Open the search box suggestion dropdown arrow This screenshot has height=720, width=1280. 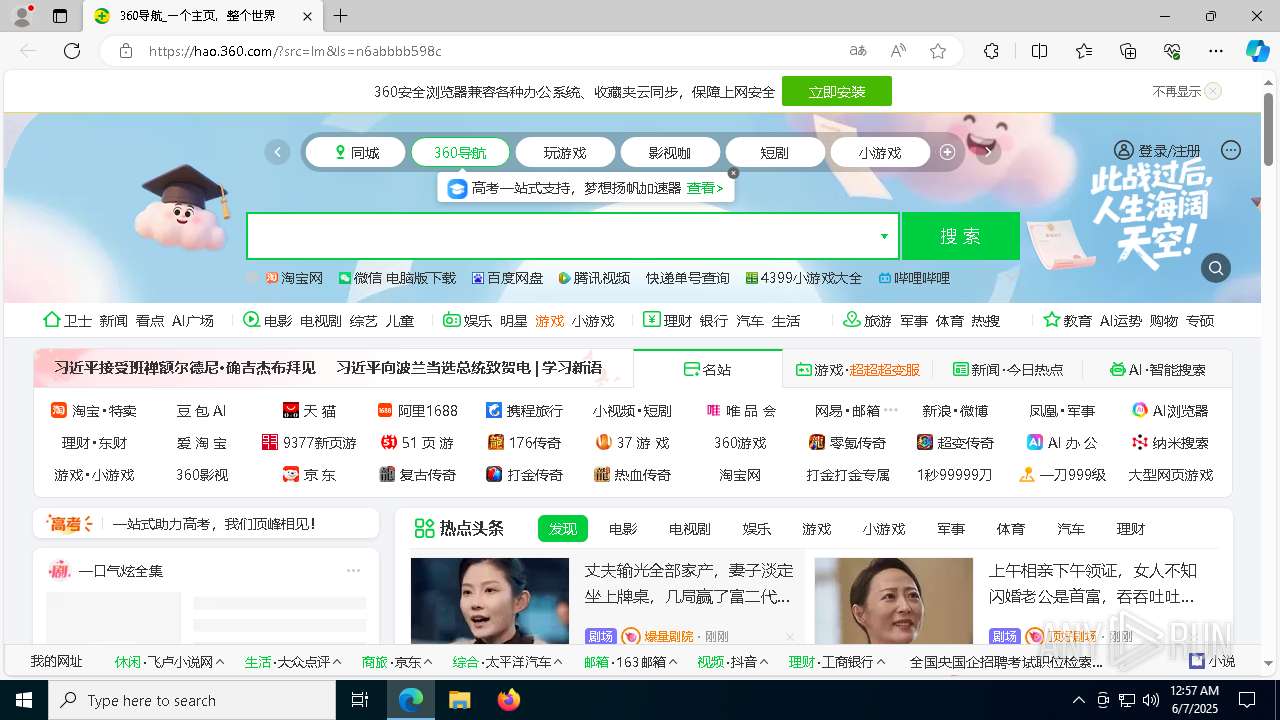coord(884,236)
